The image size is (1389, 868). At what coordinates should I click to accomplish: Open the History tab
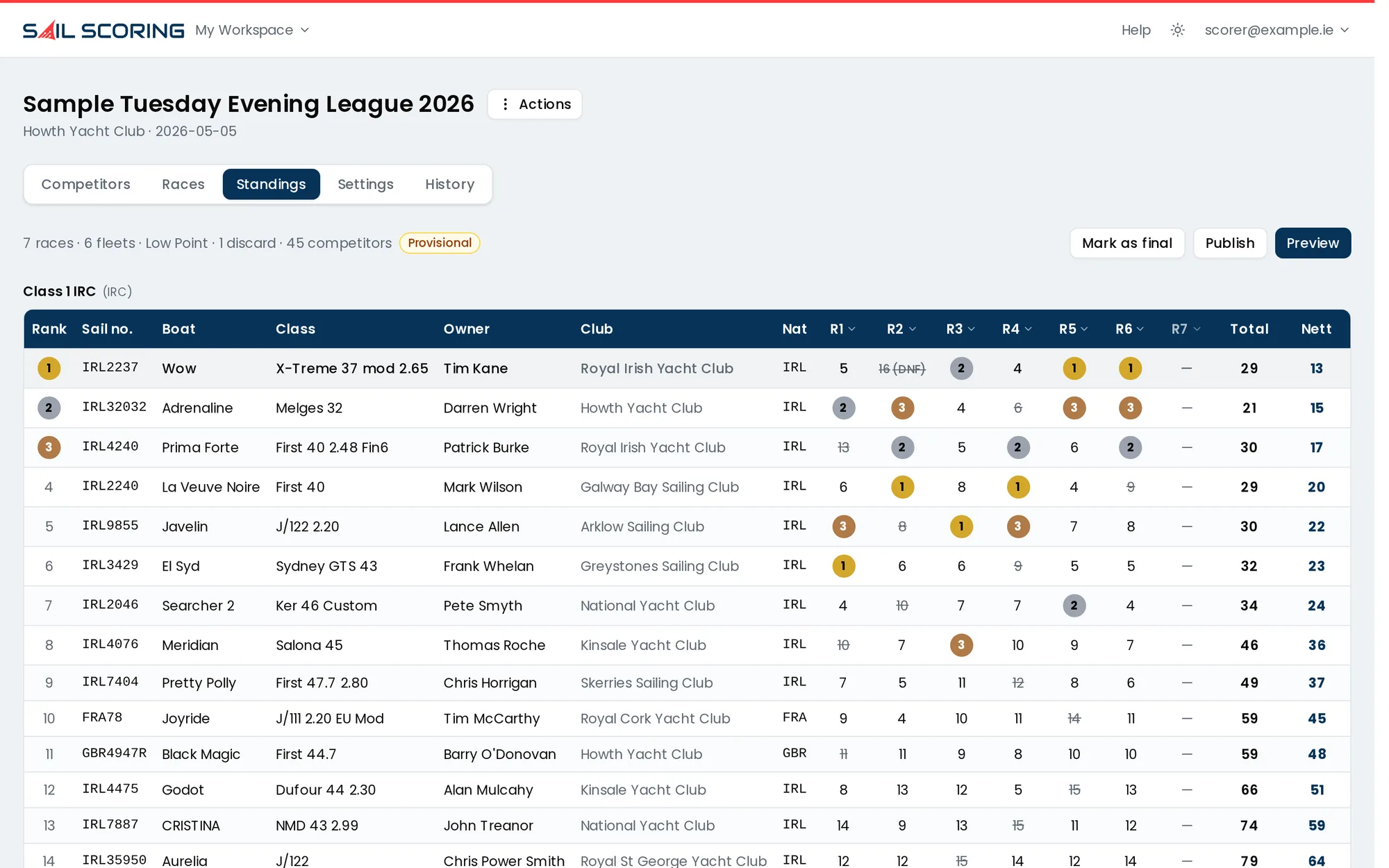pyautogui.click(x=450, y=184)
